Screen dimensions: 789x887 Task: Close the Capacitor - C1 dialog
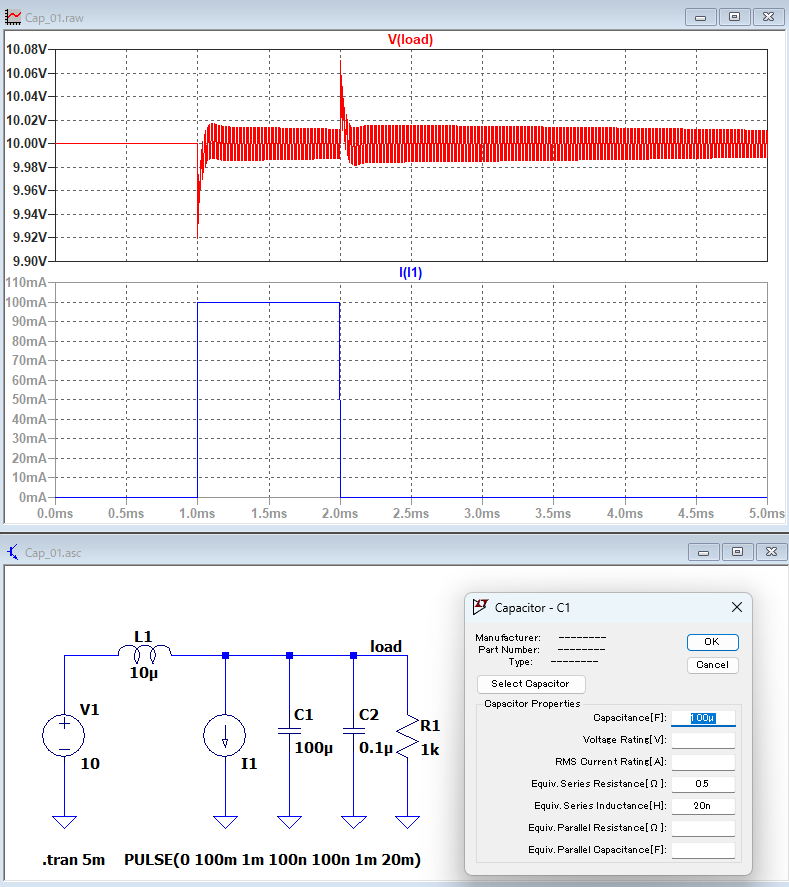737,607
